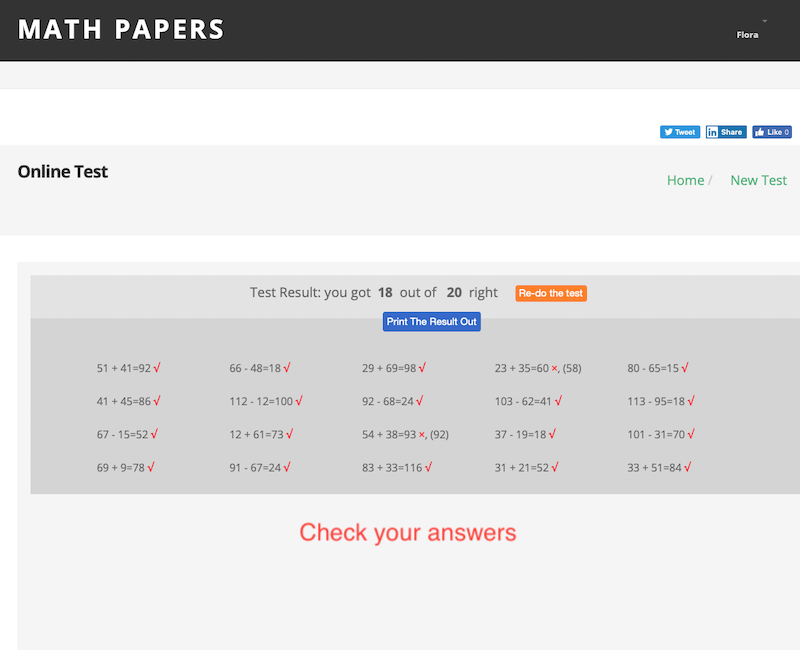Click the Tweet share button
The image size is (800, 650).
[x=679, y=132]
